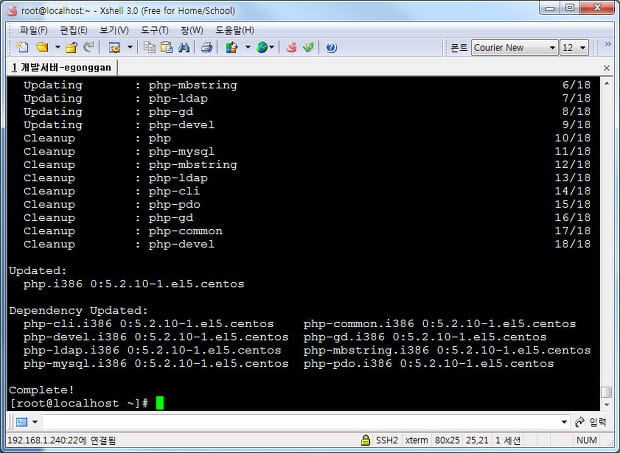620x453 pixels.
Task: Click SSH2 in the status bar
Action: pyautogui.click(x=387, y=440)
